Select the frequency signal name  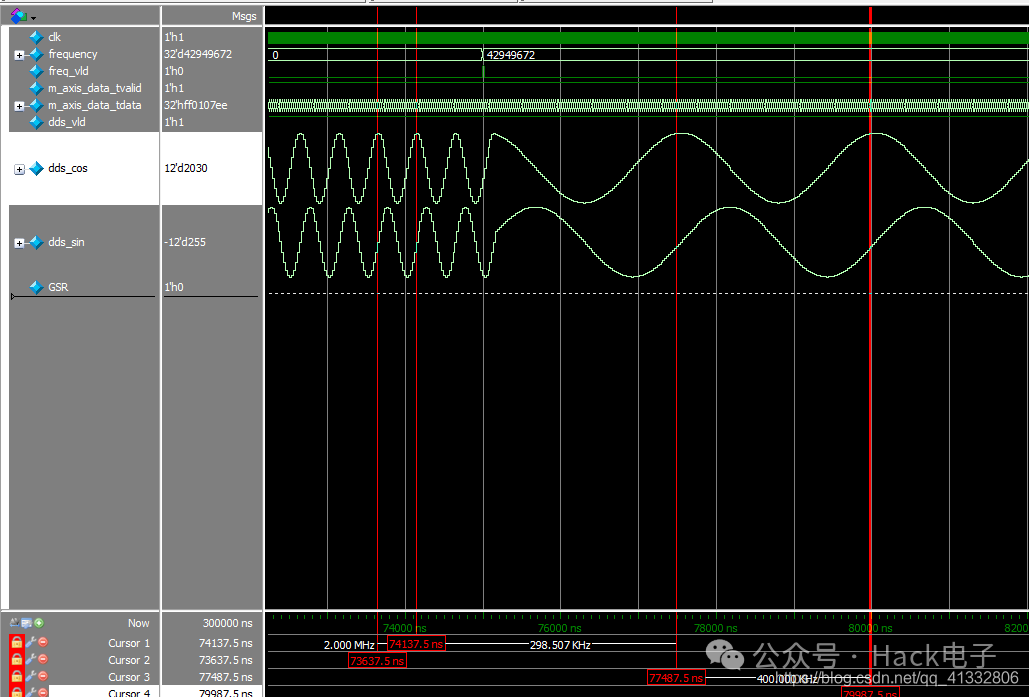coord(73,54)
